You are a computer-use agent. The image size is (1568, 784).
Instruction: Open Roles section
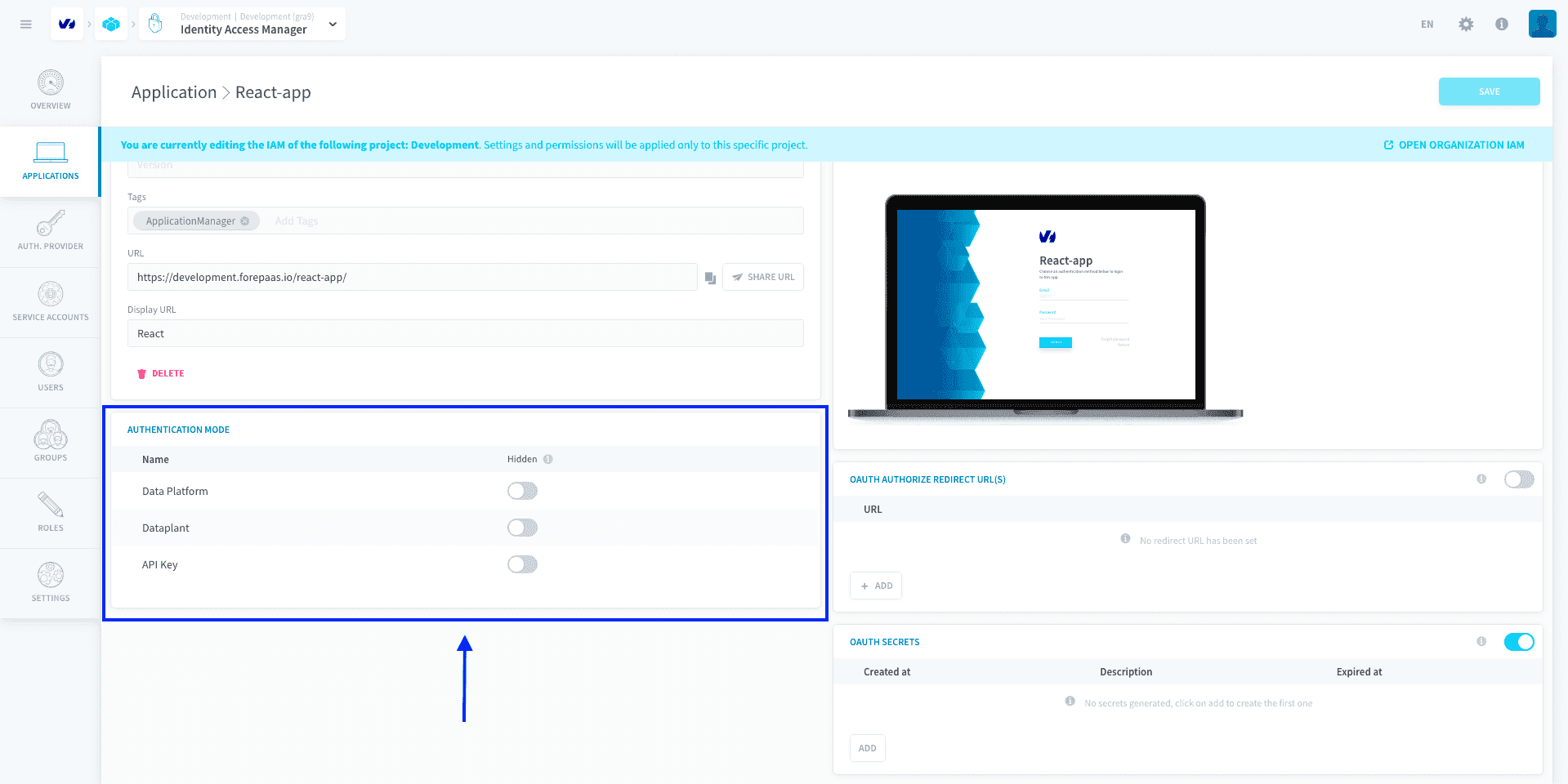point(51,513)
